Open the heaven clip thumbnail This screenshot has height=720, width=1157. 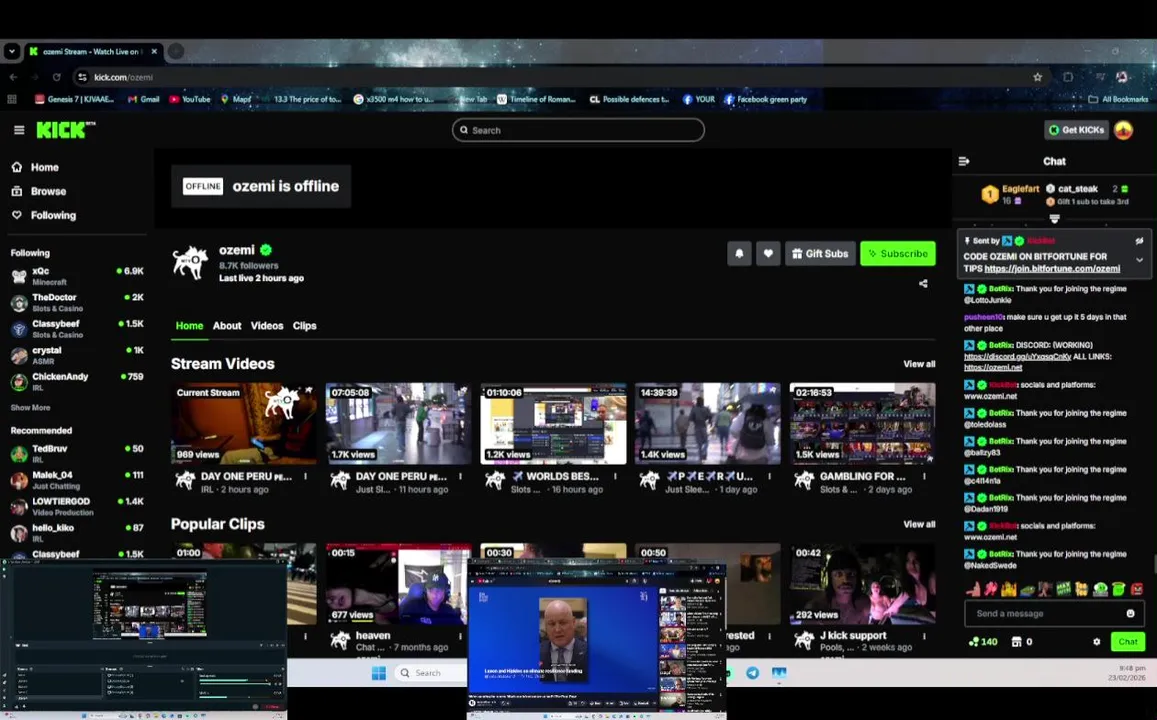pyautogui.click(x=398, y=584)
